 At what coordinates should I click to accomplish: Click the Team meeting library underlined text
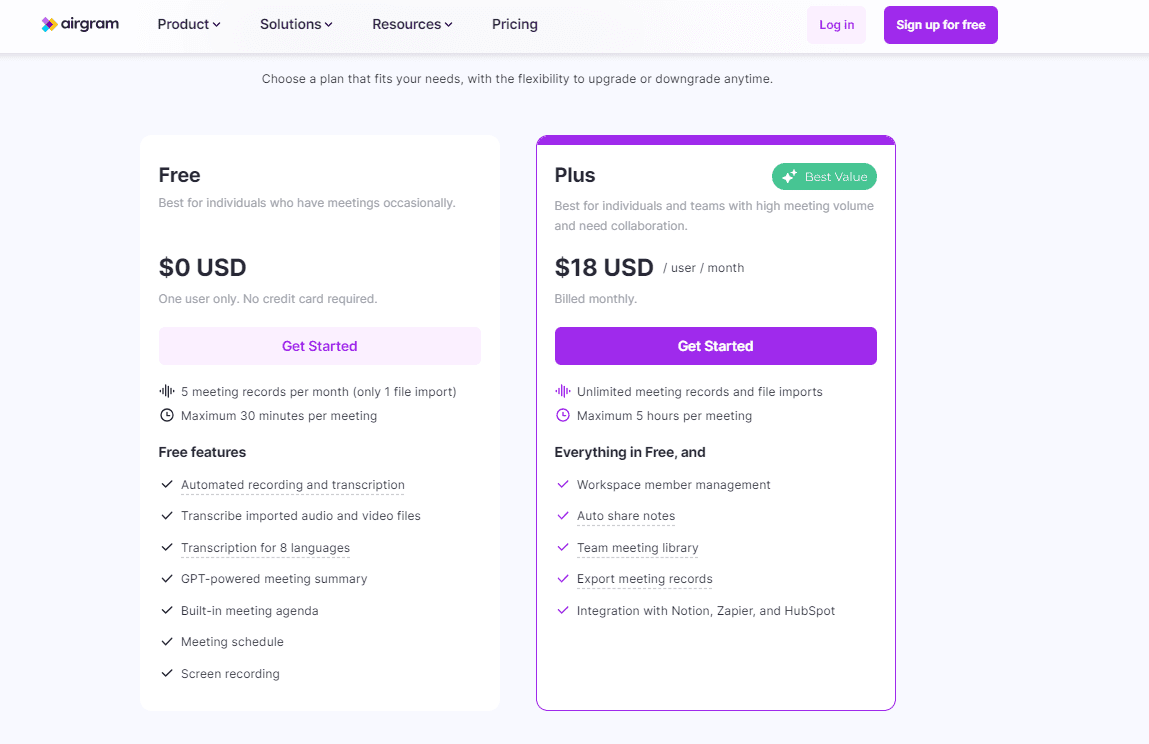[638, 548]
